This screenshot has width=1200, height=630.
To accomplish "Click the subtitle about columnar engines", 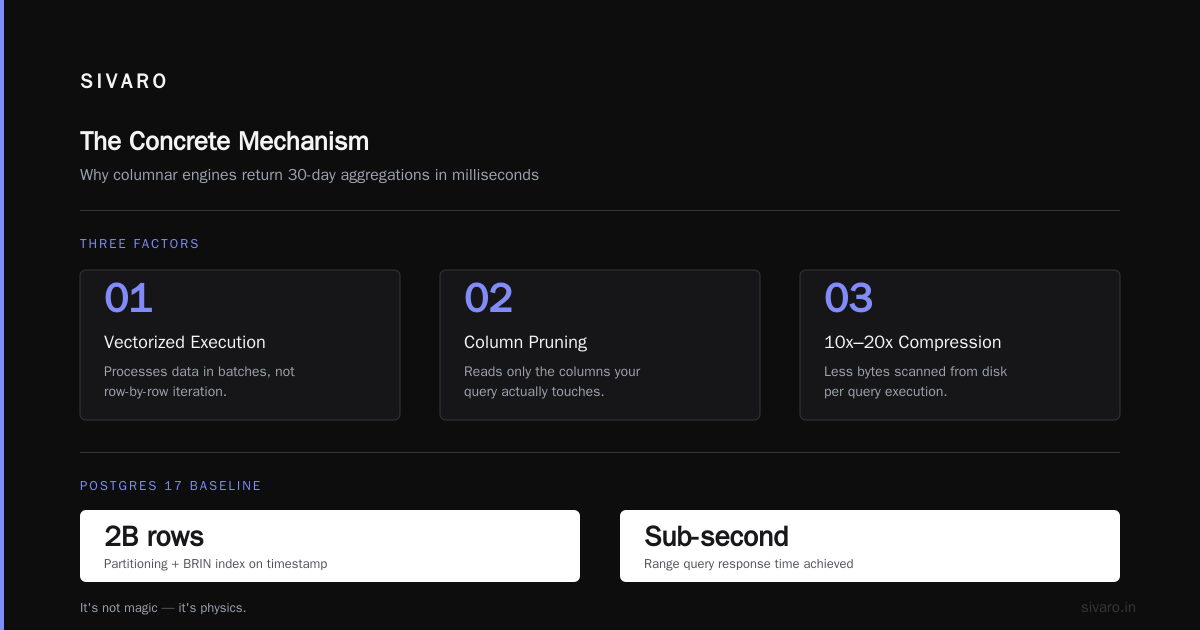I will click(309, 175).
